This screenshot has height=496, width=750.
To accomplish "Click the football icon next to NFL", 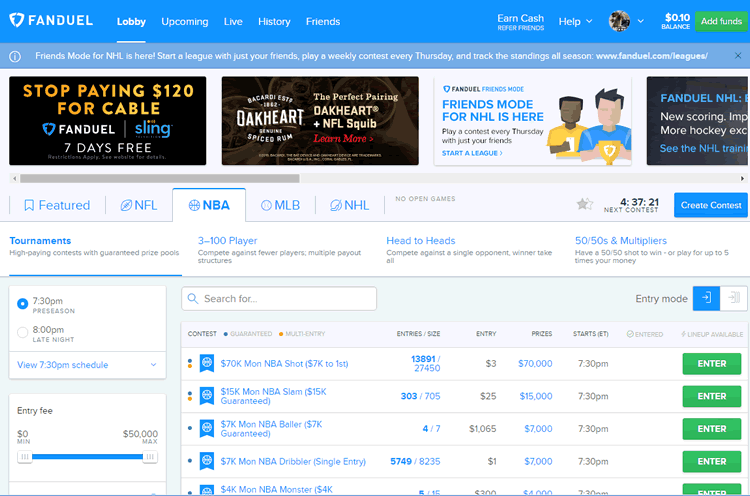I will point(126,205).
